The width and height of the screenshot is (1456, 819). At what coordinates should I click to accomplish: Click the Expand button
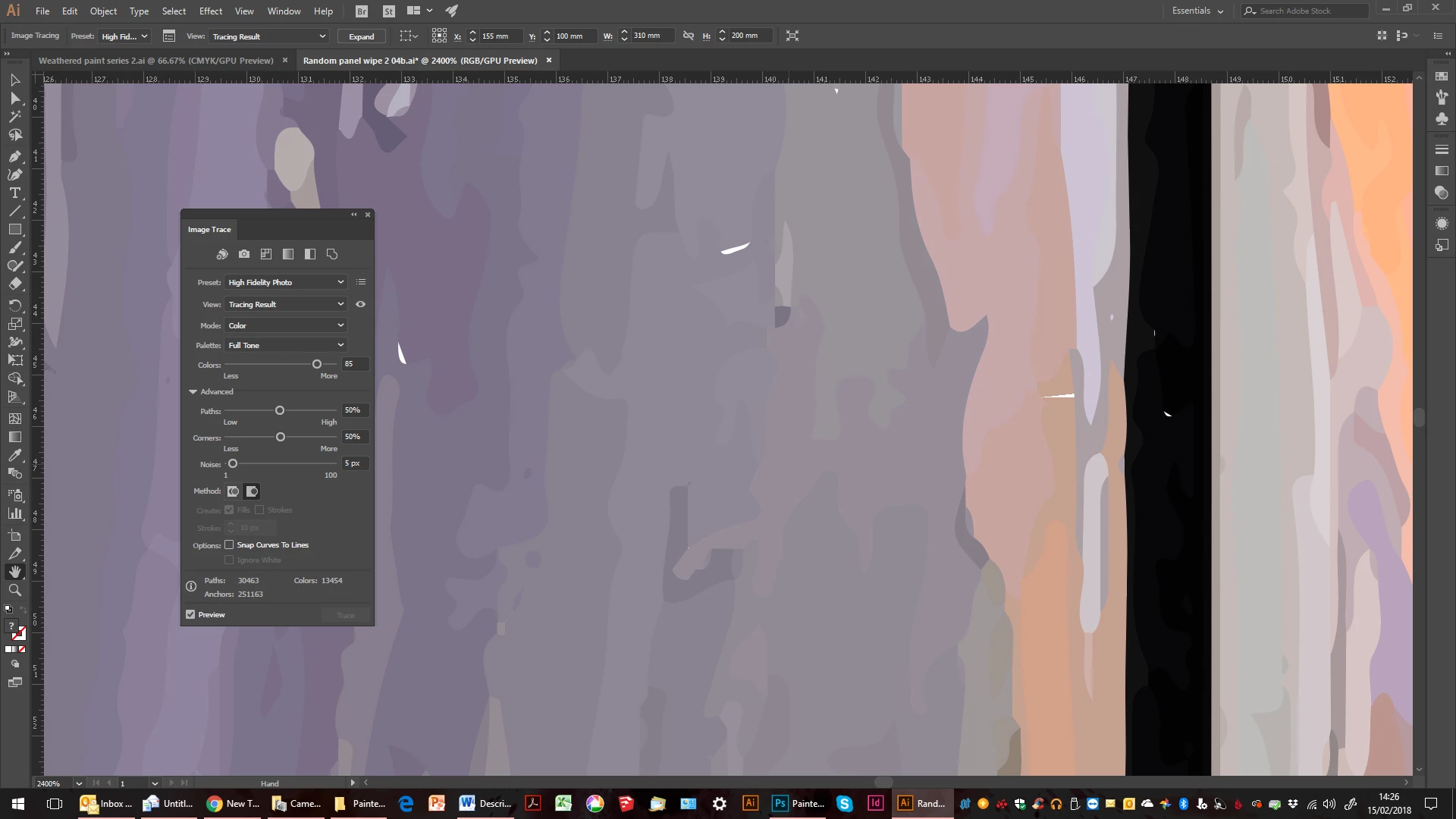tap(361, 36)
